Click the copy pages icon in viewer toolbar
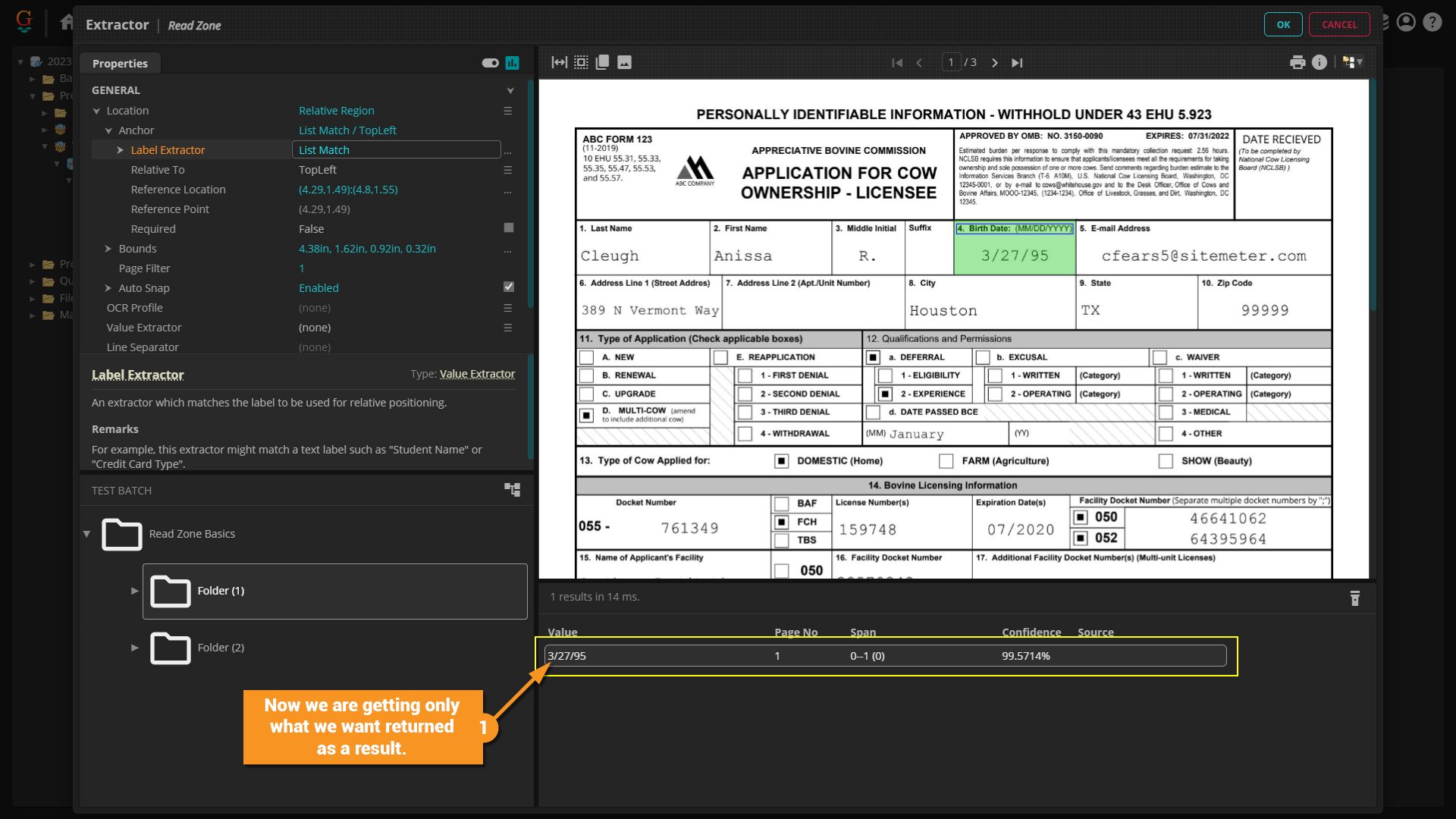Screen dimensions: 1456x819 603,63
